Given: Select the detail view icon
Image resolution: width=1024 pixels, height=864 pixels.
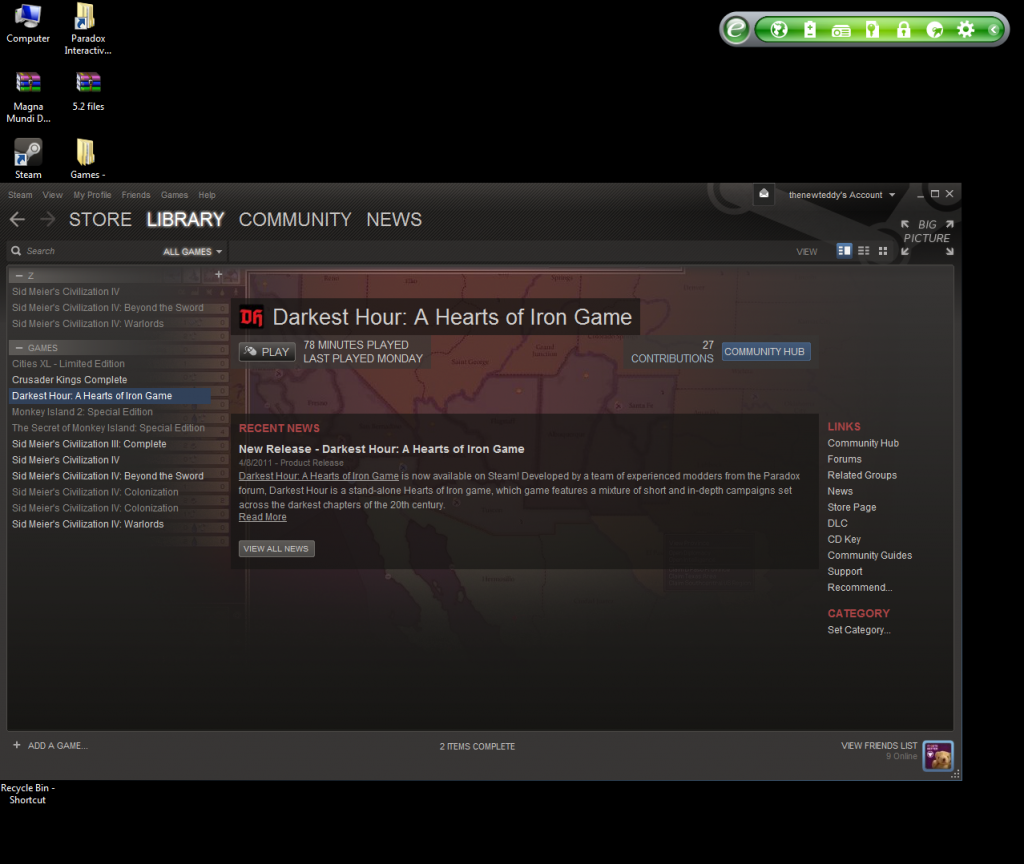Looking at the screenshot, I should [844, 251].
